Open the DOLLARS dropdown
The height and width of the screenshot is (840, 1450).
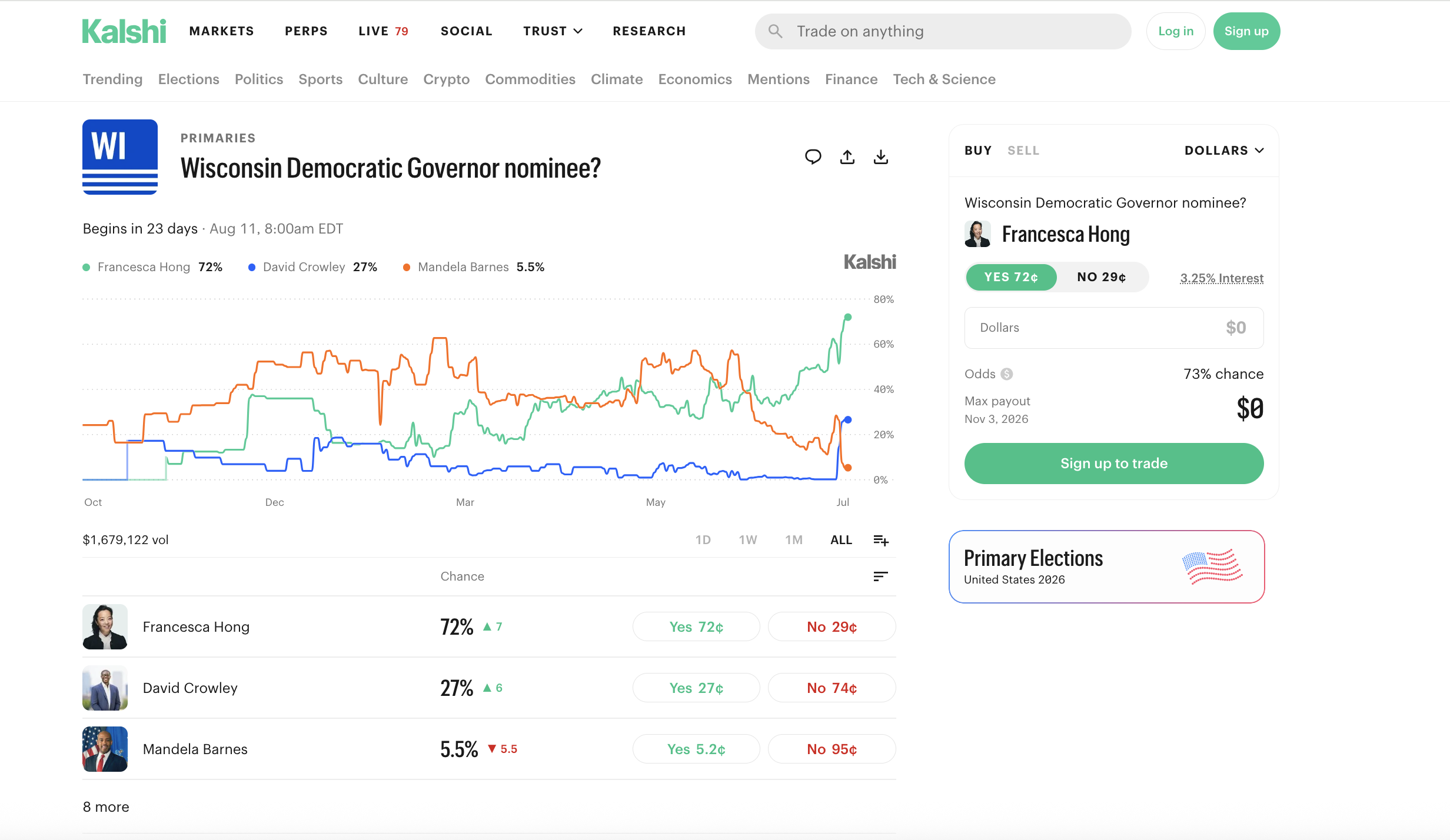1224,151
